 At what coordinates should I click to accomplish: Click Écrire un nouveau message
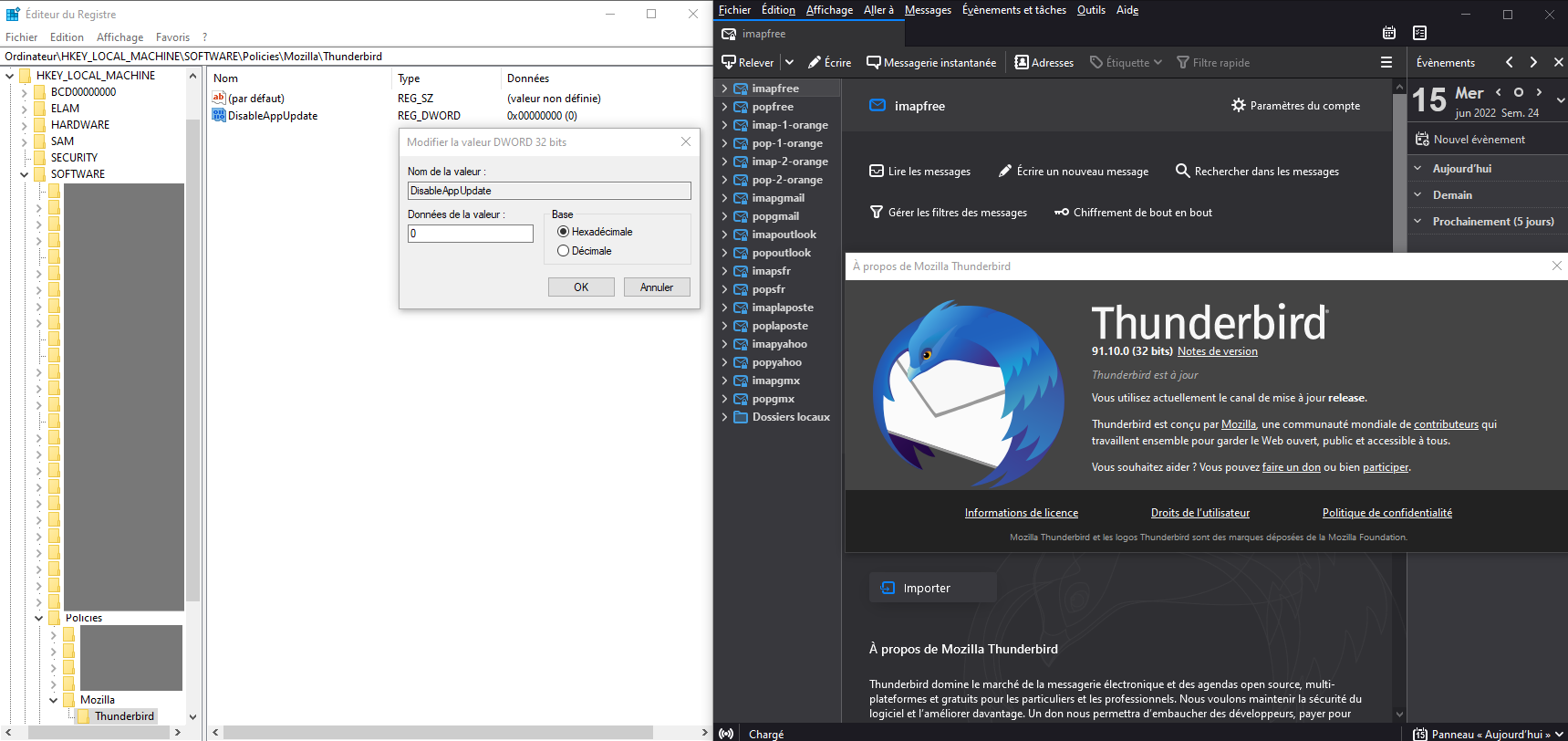(x=1074, y=172)
